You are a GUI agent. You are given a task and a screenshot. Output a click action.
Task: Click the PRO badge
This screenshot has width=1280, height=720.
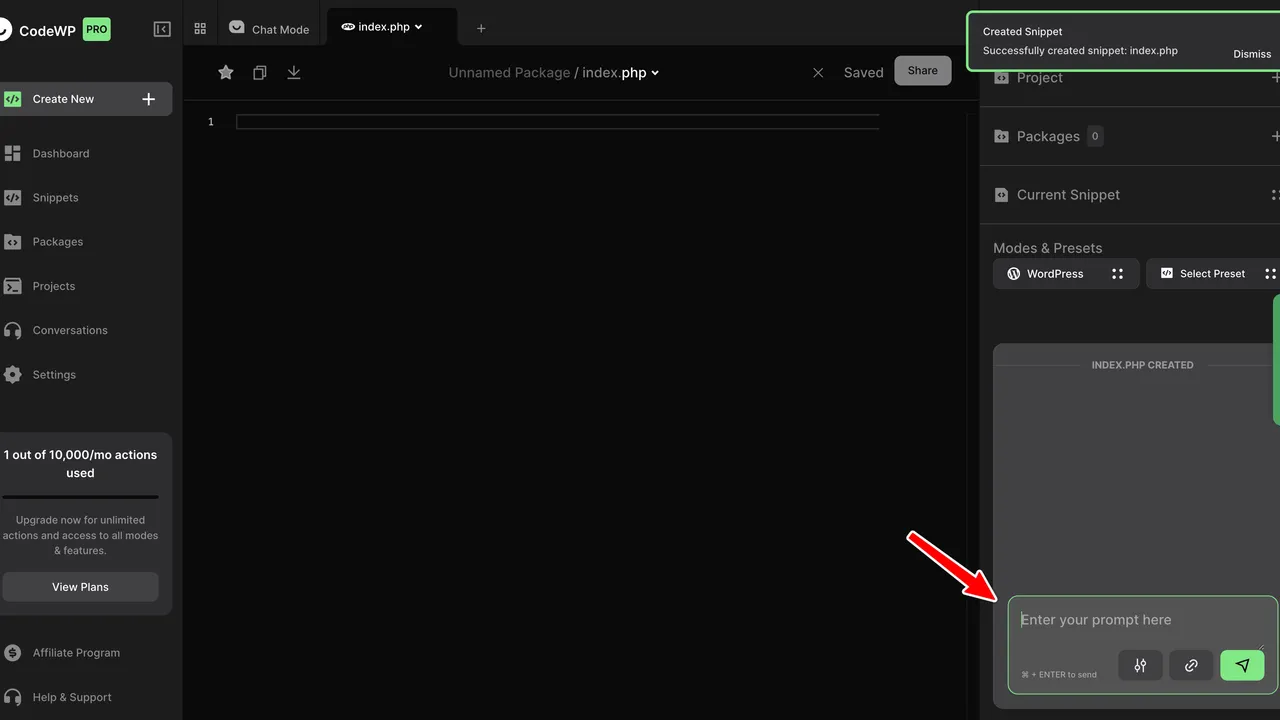tap(96, 29)
